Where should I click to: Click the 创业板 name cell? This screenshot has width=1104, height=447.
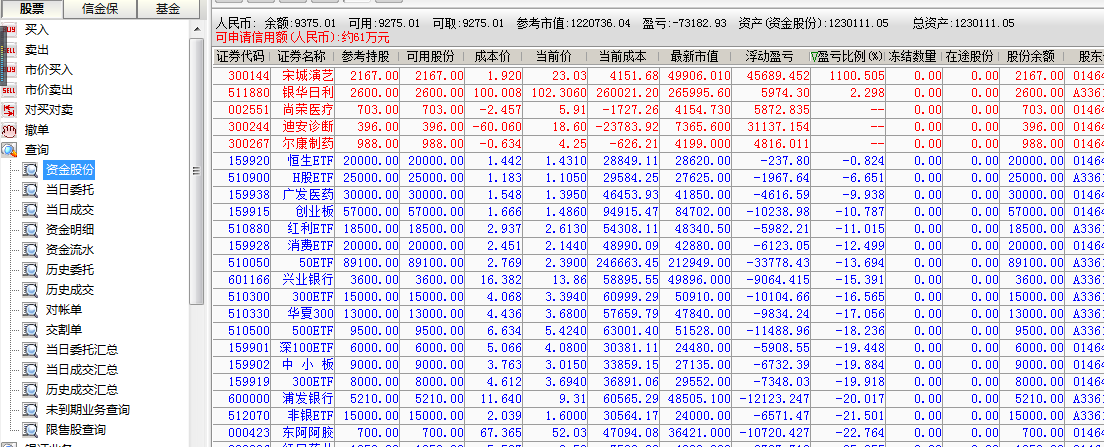315,211
